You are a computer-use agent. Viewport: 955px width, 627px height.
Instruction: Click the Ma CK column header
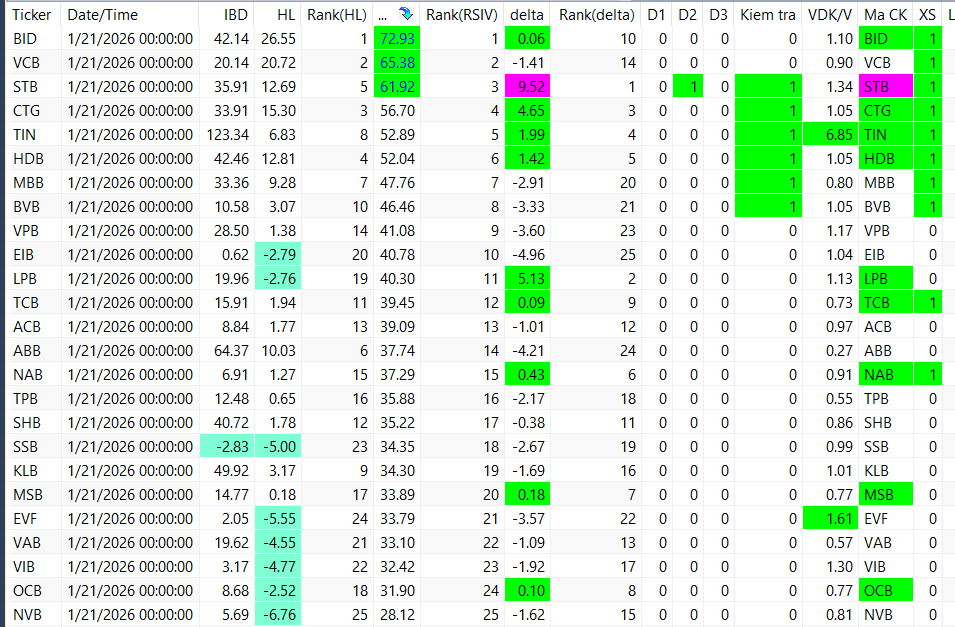point(886,15)
